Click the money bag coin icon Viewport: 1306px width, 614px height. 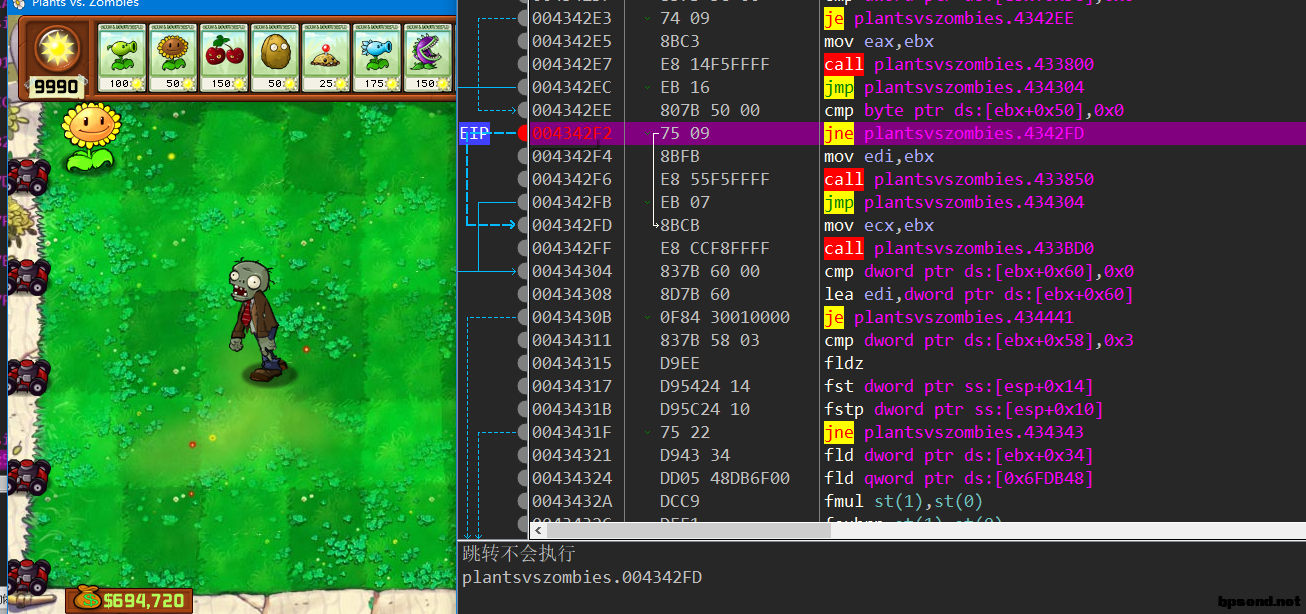[87, 599]
